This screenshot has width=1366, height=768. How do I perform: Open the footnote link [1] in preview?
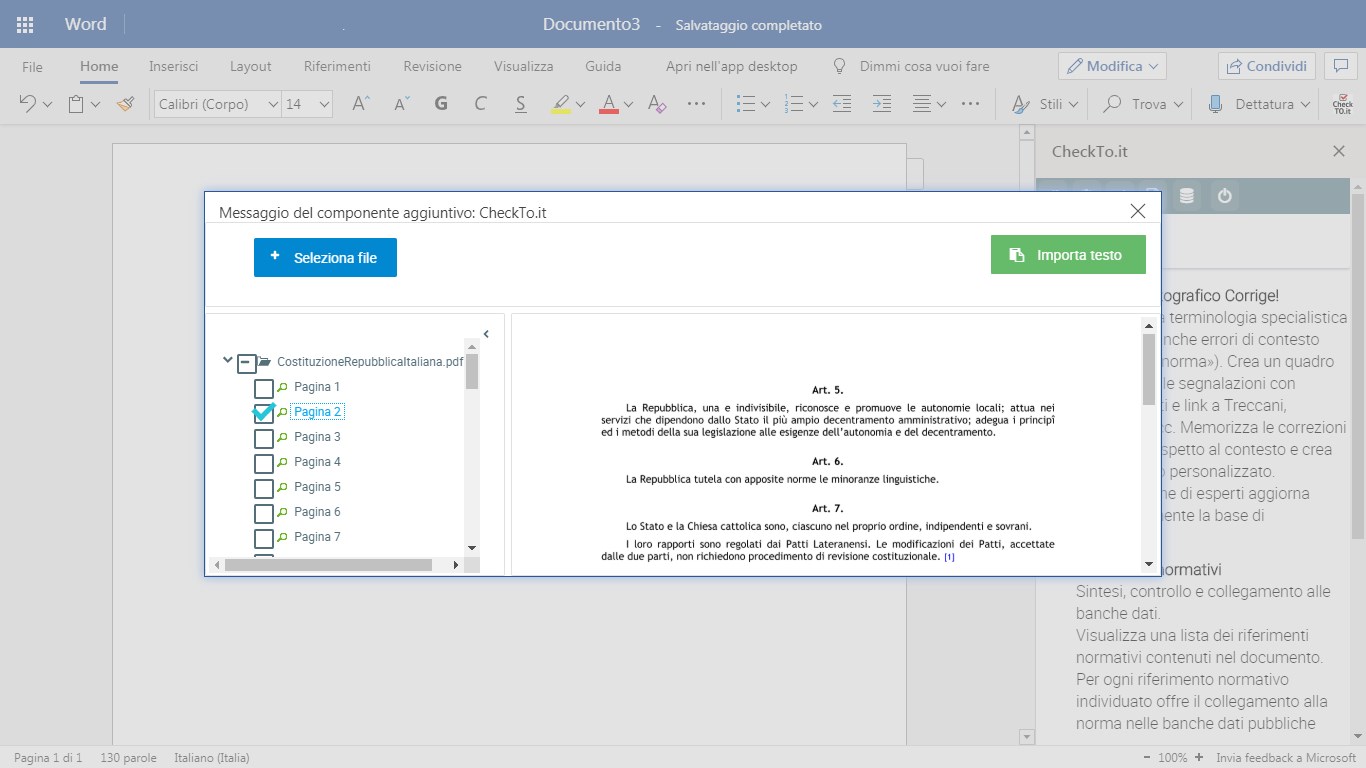click(949, 558)
